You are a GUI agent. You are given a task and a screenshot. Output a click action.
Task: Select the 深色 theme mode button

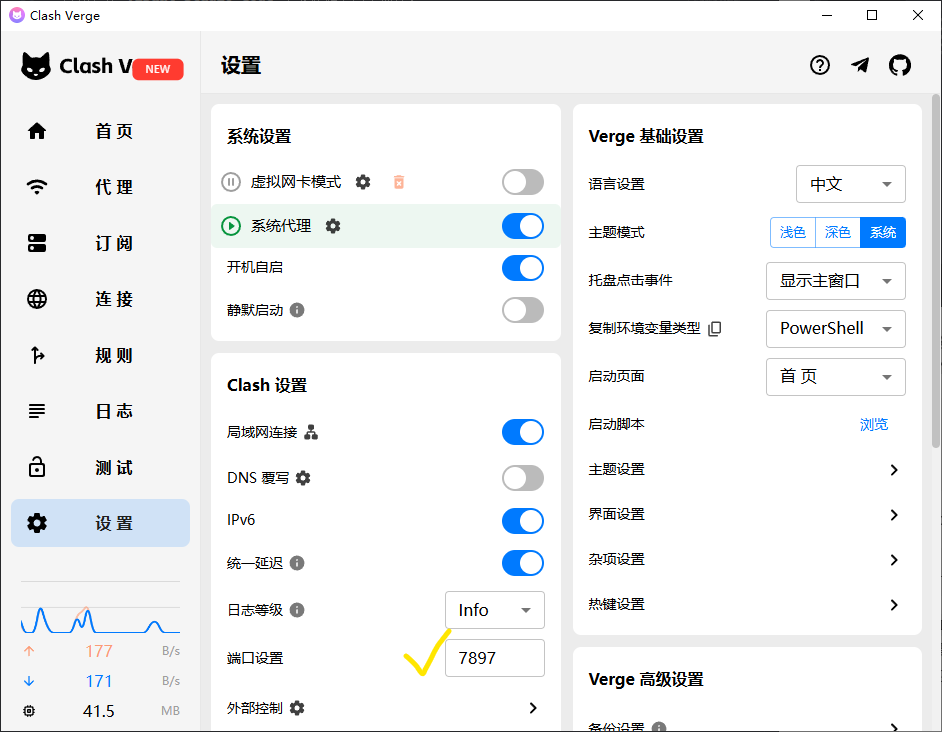coord(837,232)
